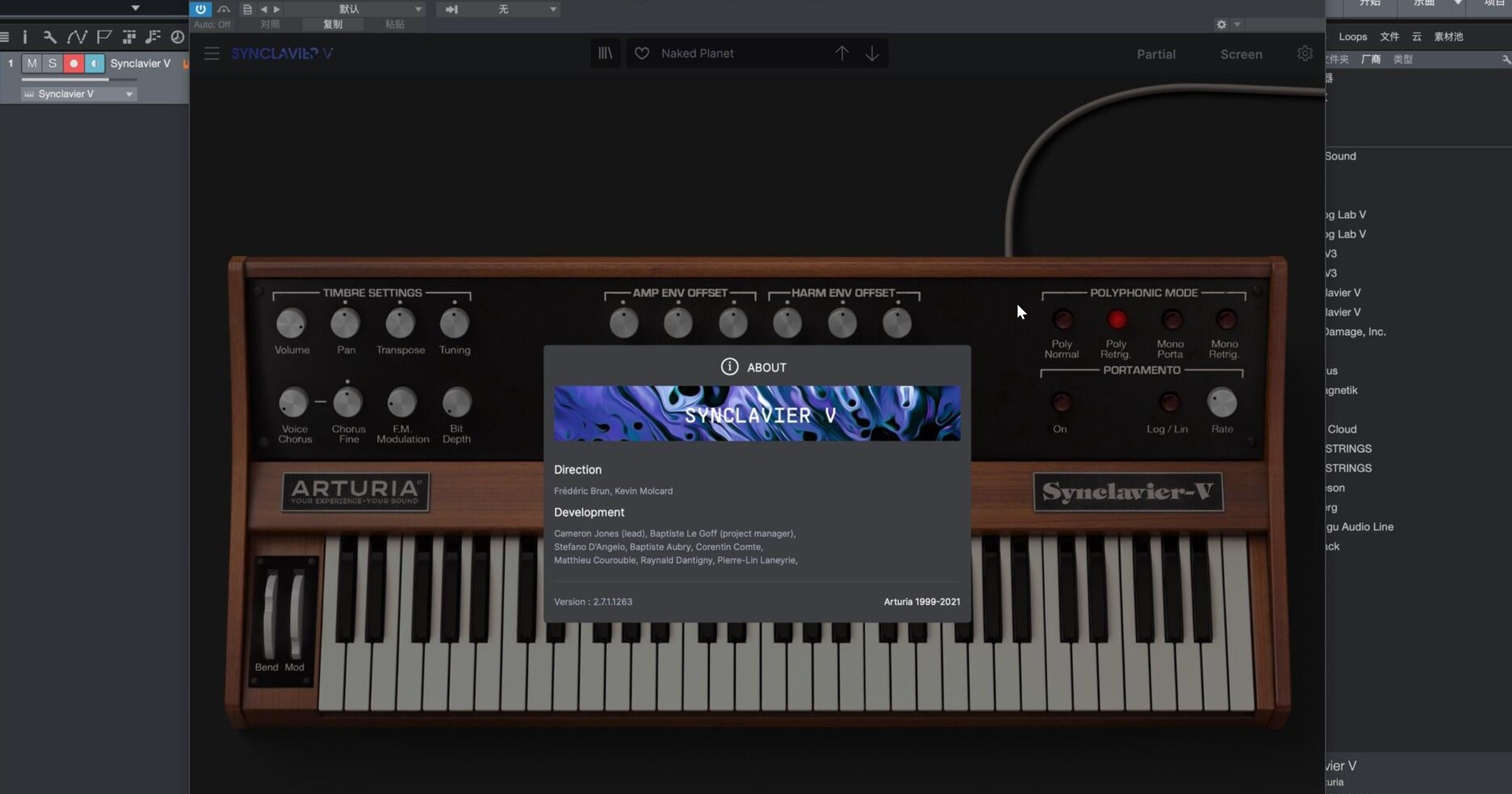Viewport: 1512px width, 794px height.
Task: Toggle the plugin power bypass button
Action: [x=200, y=9]
